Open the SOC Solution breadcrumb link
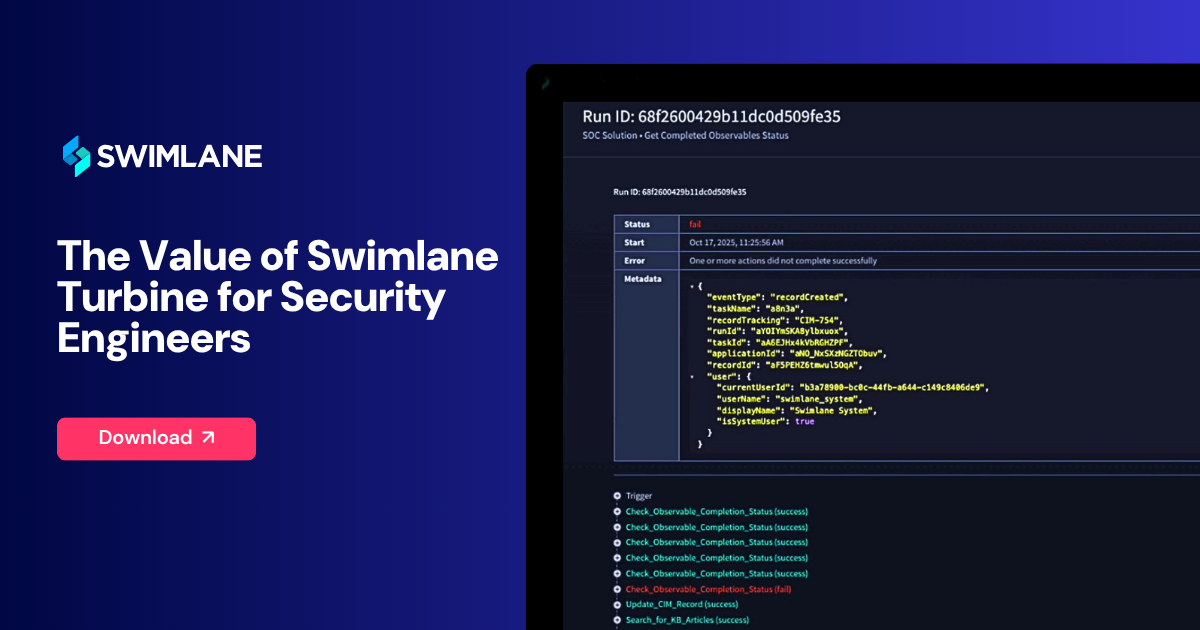 pos(609,135)
